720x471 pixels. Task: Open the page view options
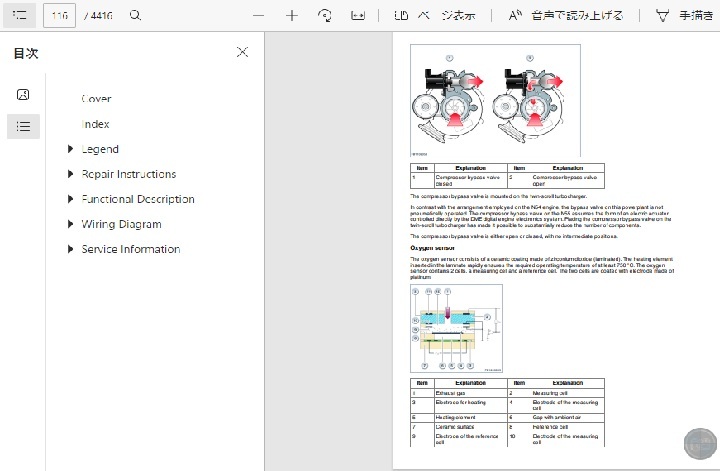(434, 16)
